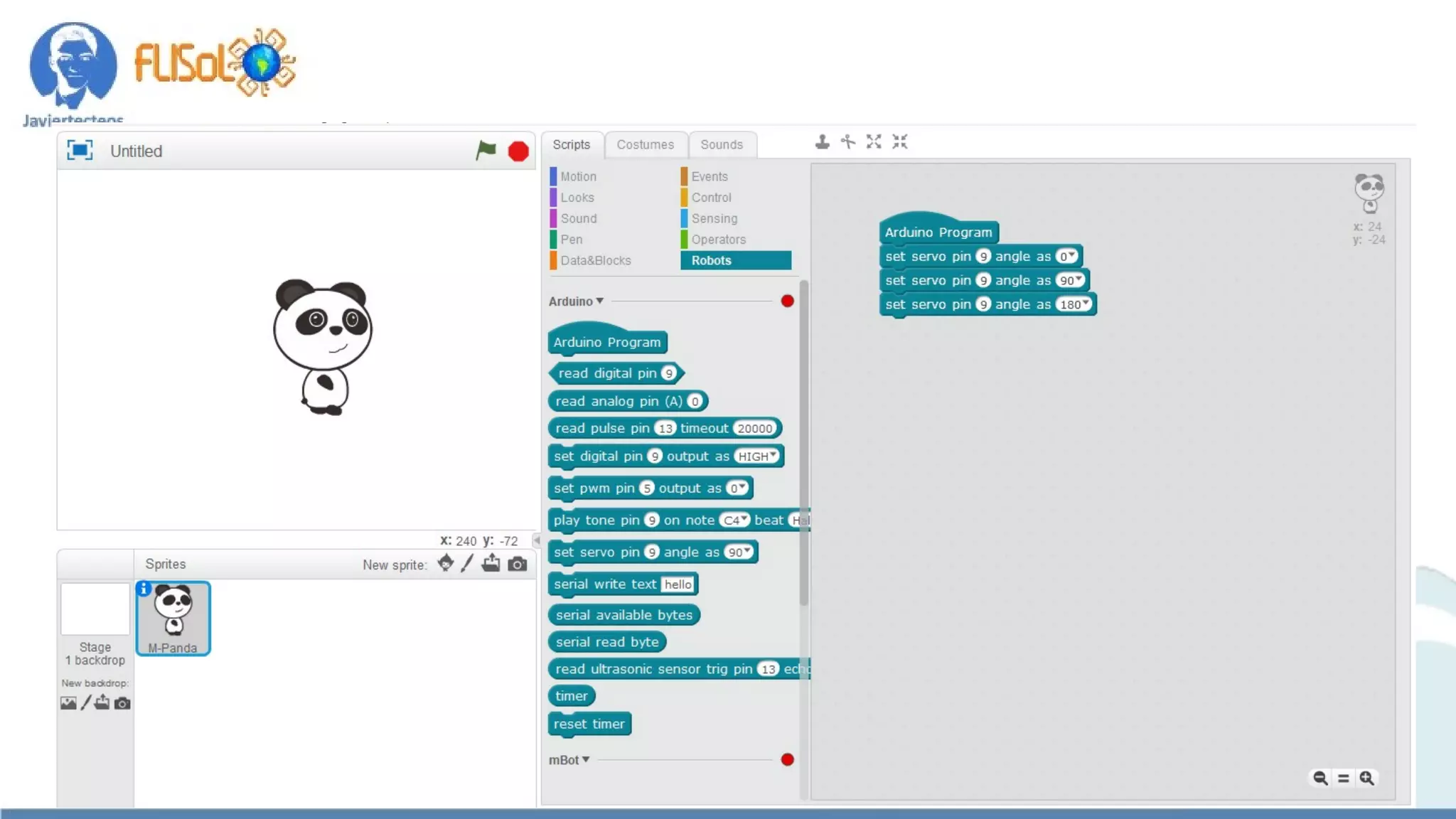Click the green flag to run
This screenshot has height=819, width=1456.
tap(486, 151)
